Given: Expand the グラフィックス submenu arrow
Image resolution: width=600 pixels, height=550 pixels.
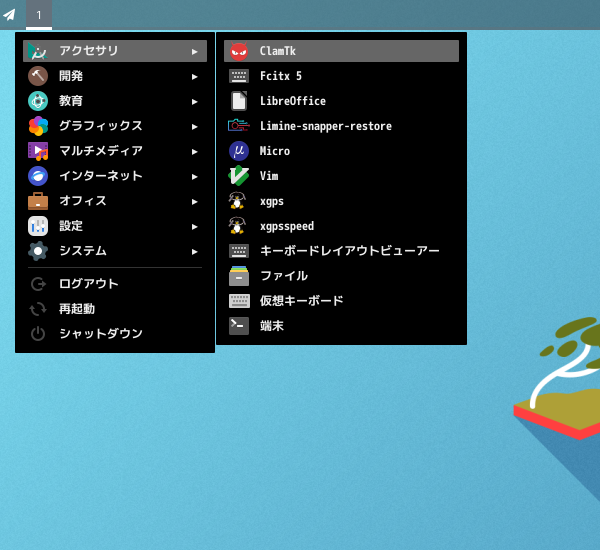Looking at the screenshot, I should click(194, 127).
